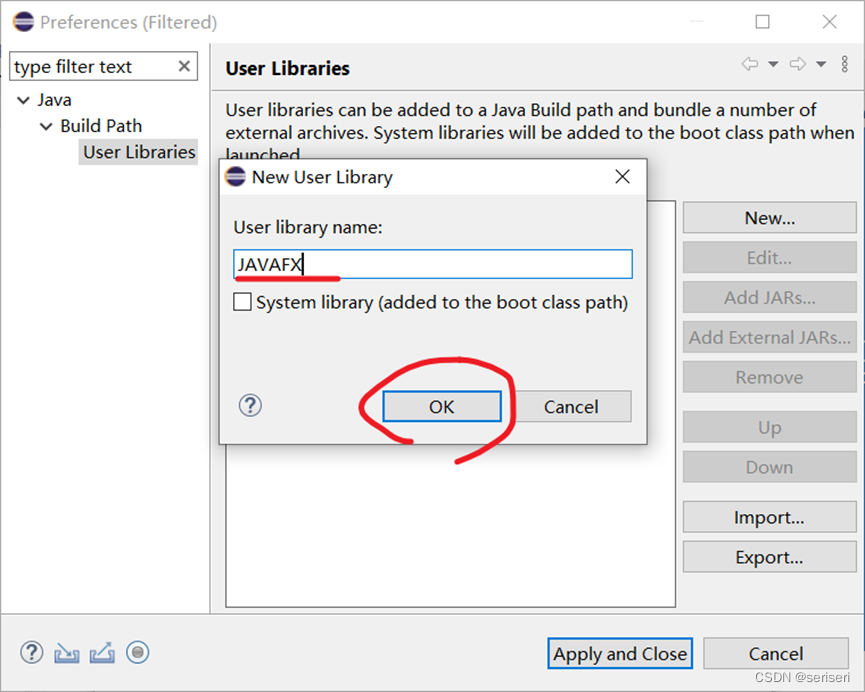This screenshot has height=692, width=865.
Task: Enable System library checkbox
Action: [242, 302]
